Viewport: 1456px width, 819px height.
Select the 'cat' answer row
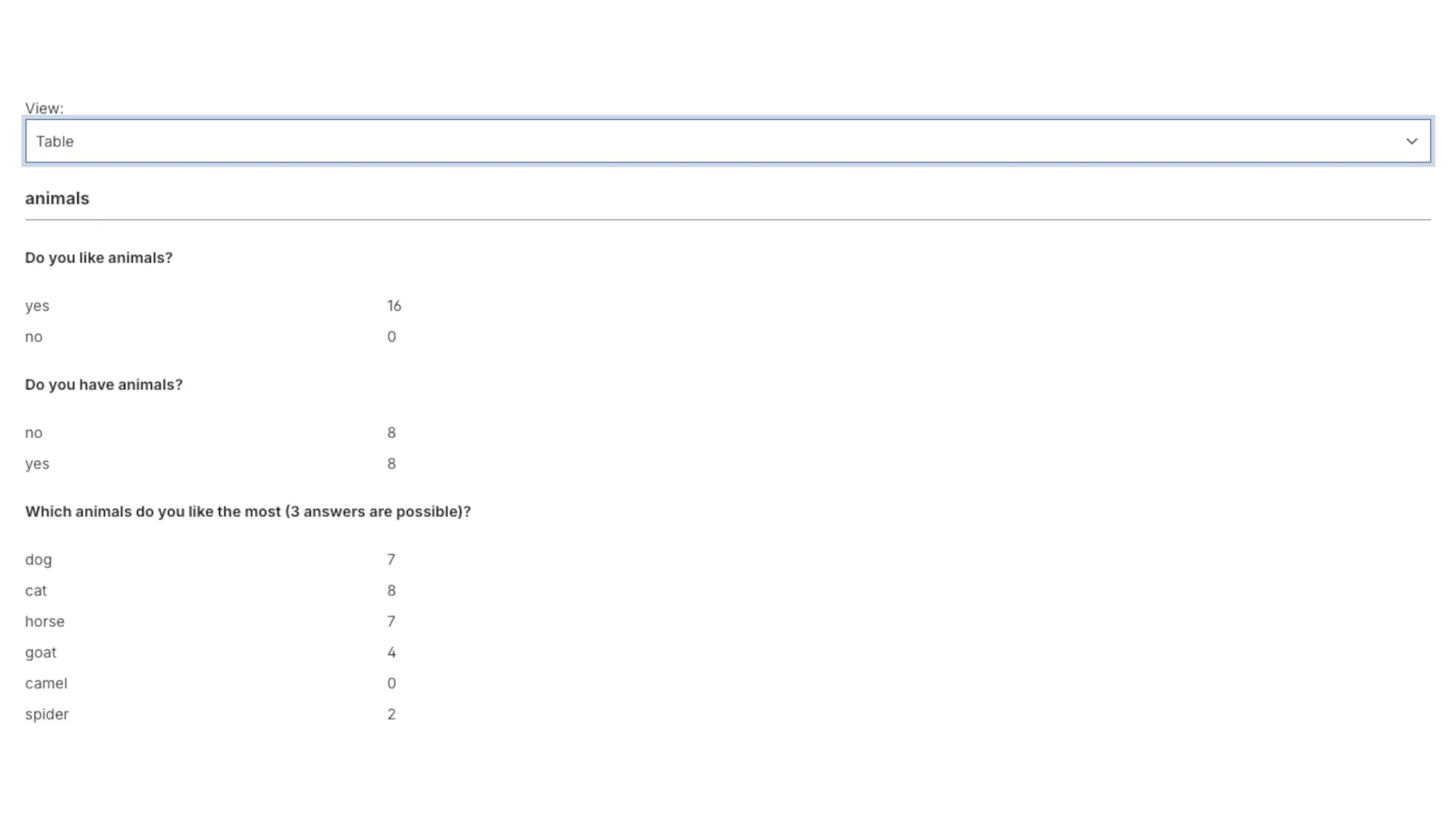coord(36,591)
